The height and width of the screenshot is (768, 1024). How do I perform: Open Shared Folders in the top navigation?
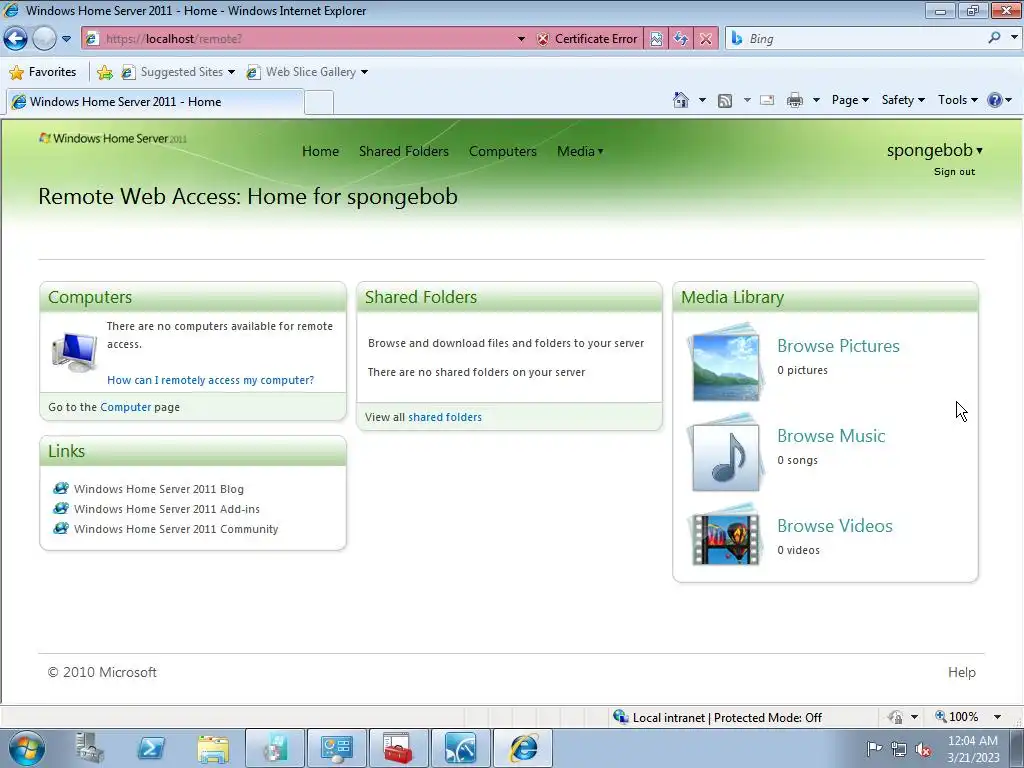pyautogui.click(x=404, y=151)
